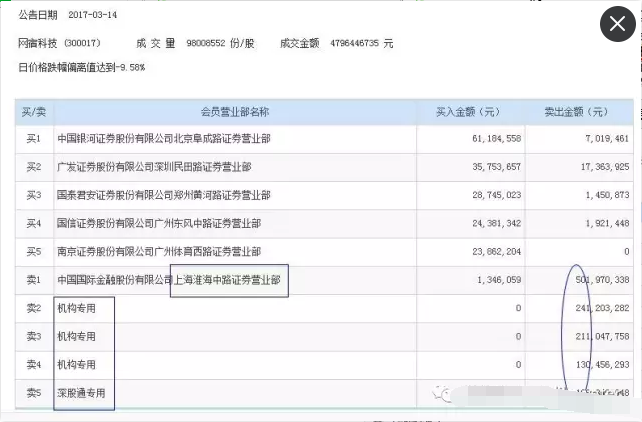Click the announcement date 2017-03-14
642x422 pixels.
tap(93, 15)
